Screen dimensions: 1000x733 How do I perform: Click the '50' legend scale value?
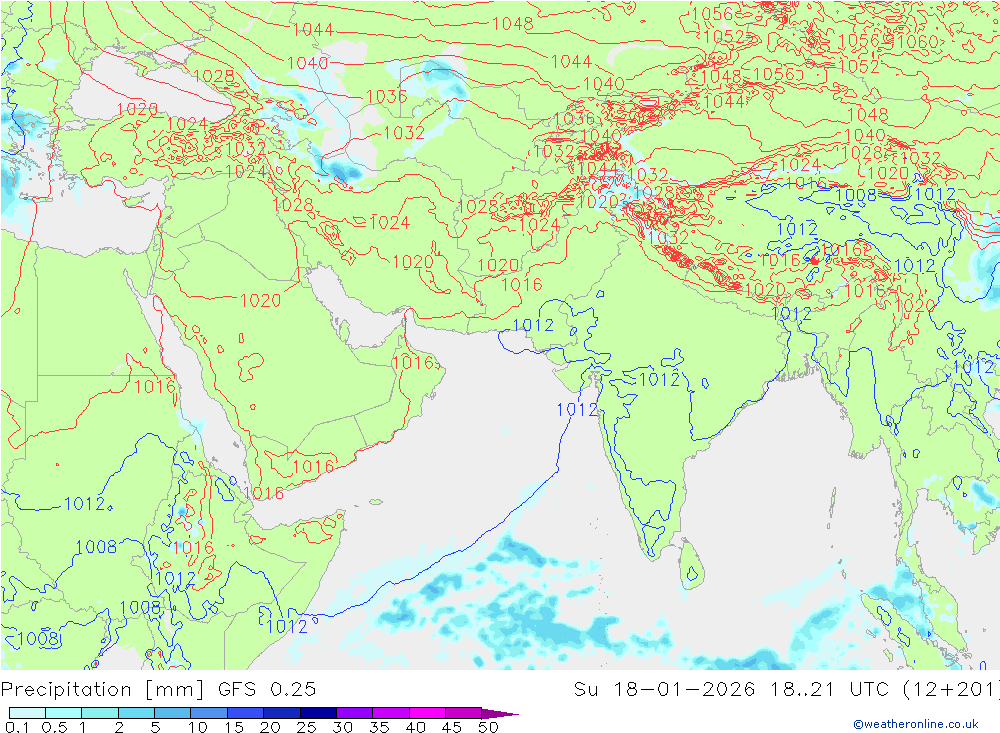click(x=488, y=727)
